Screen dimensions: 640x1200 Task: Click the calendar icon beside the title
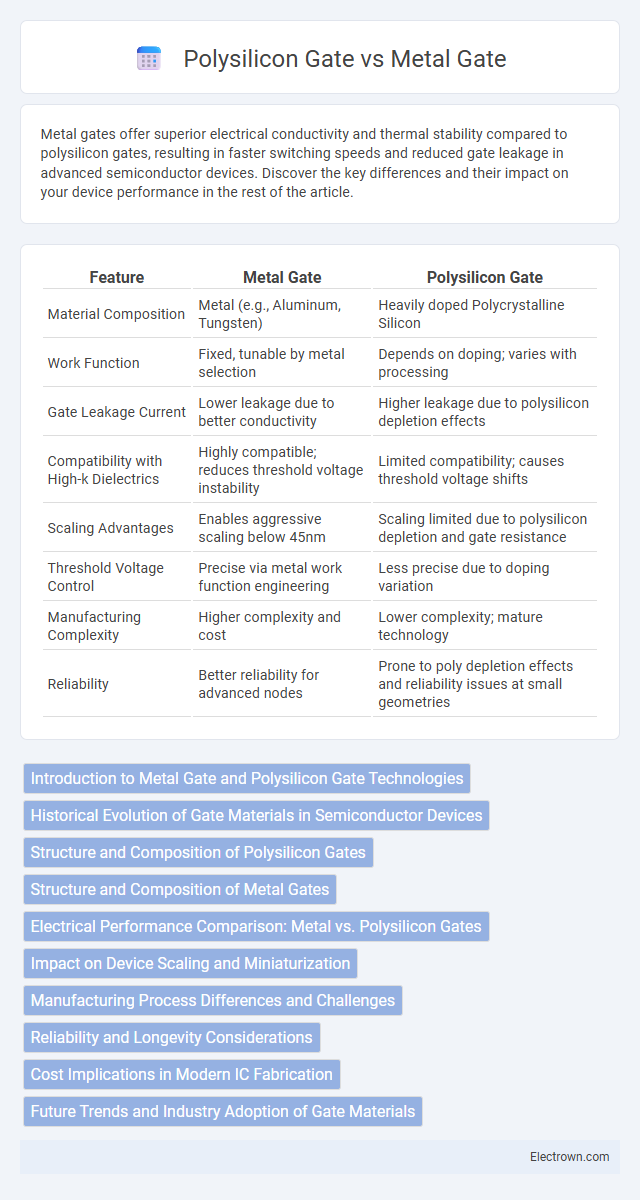(x=149, y=59)
